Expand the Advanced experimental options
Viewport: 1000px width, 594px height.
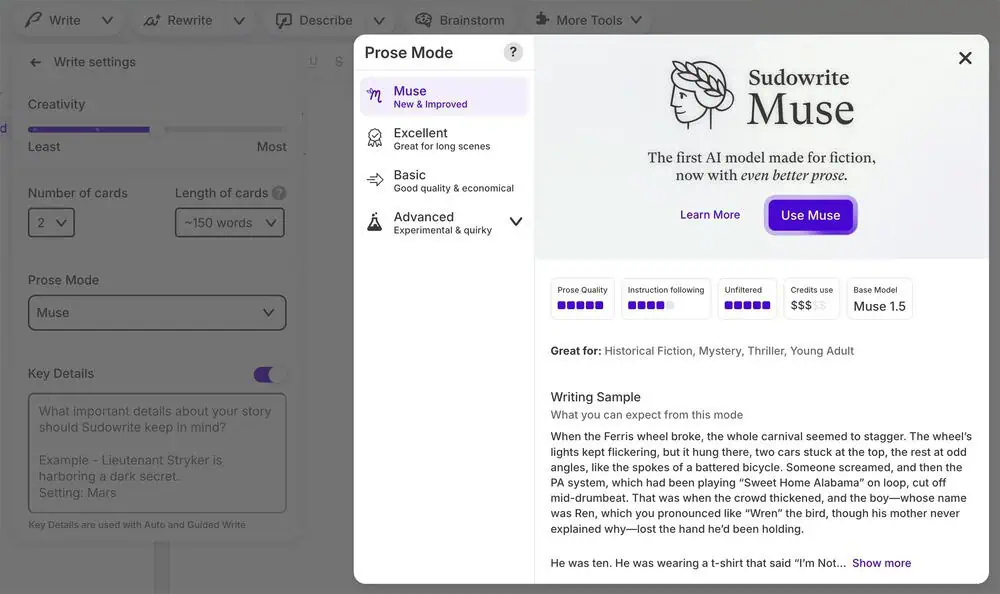tap(516, 221)
